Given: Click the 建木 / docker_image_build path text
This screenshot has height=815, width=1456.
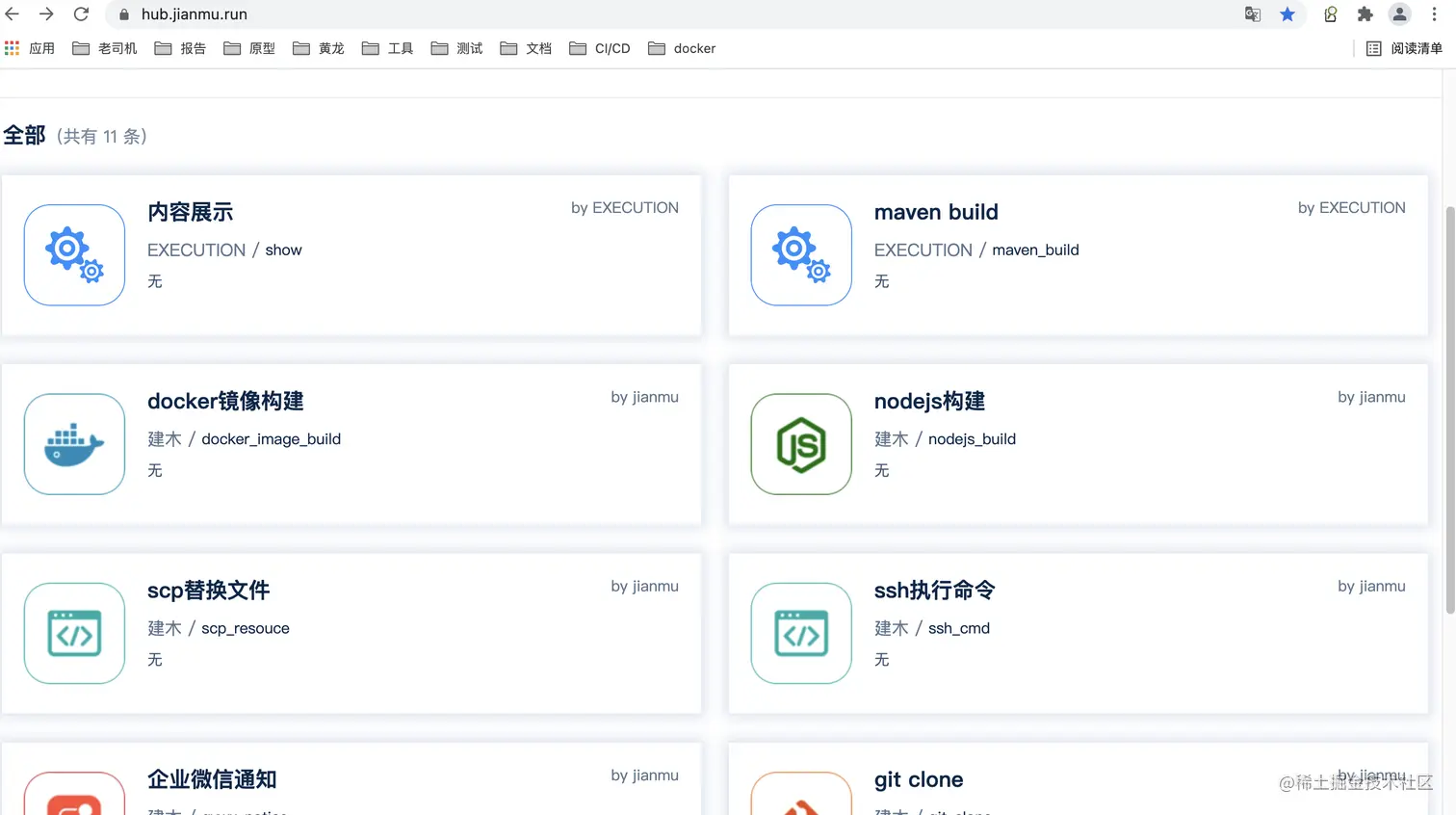Looking at the screenshot, I should [x=244, y=439].
